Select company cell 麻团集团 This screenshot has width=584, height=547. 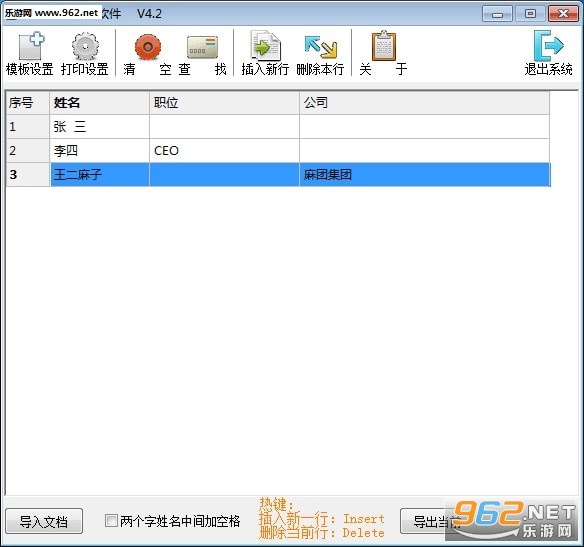tap(425, 175)
